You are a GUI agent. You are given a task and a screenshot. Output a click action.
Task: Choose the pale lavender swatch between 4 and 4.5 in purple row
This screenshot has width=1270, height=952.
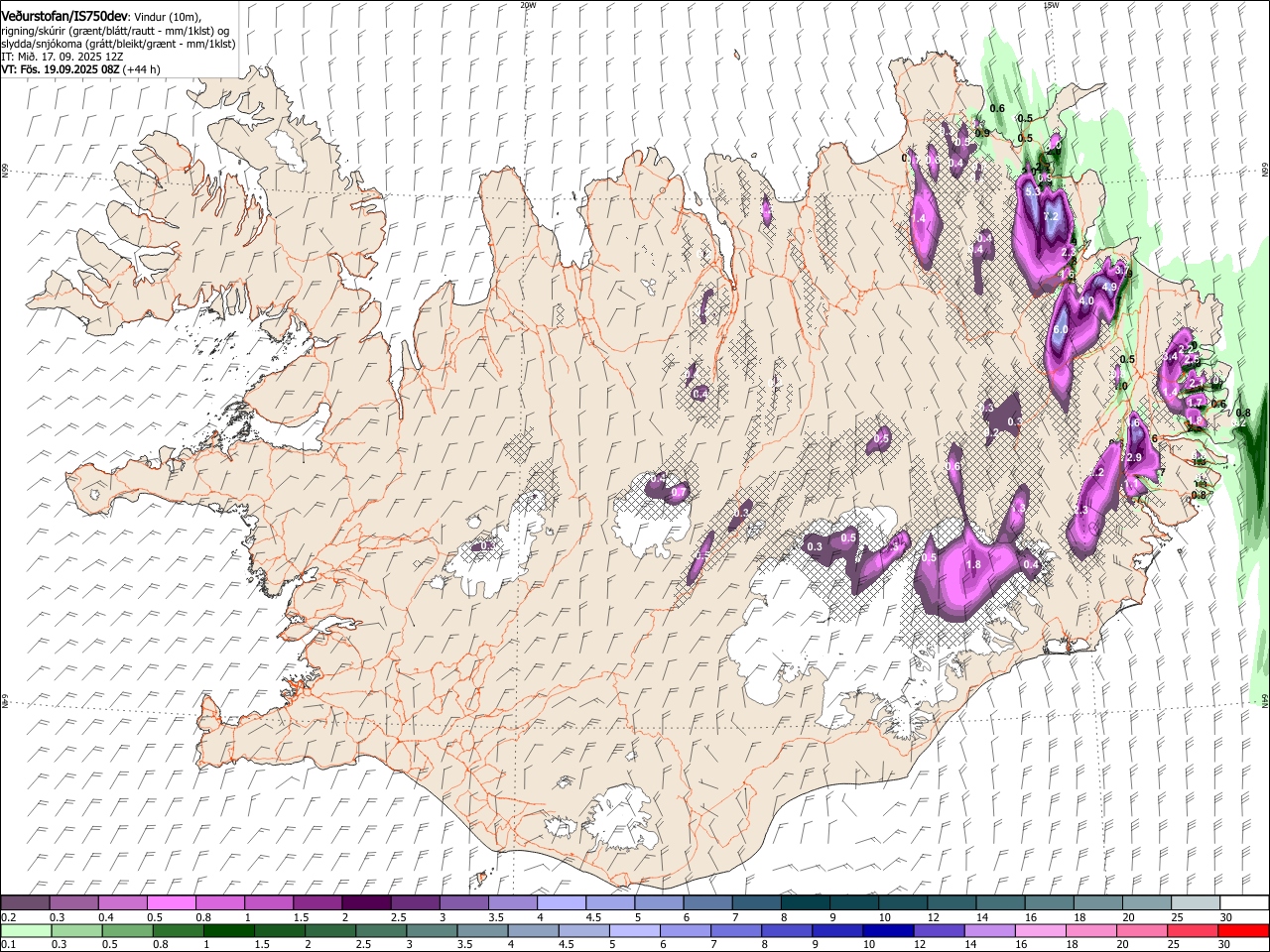[x=560, y=902]
